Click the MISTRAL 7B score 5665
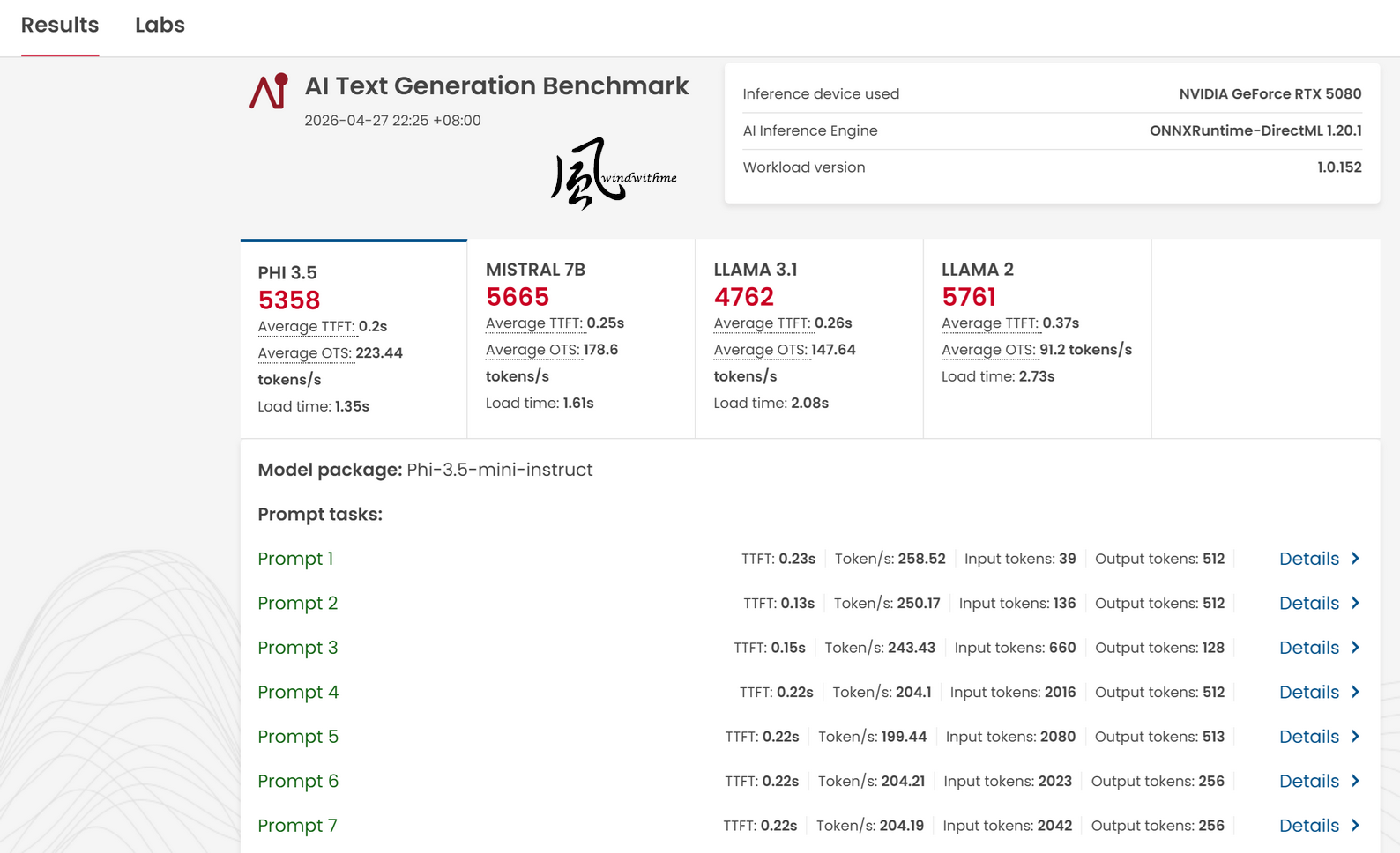The height and width of the screenshot is (853, 1400). pos(518,297)
